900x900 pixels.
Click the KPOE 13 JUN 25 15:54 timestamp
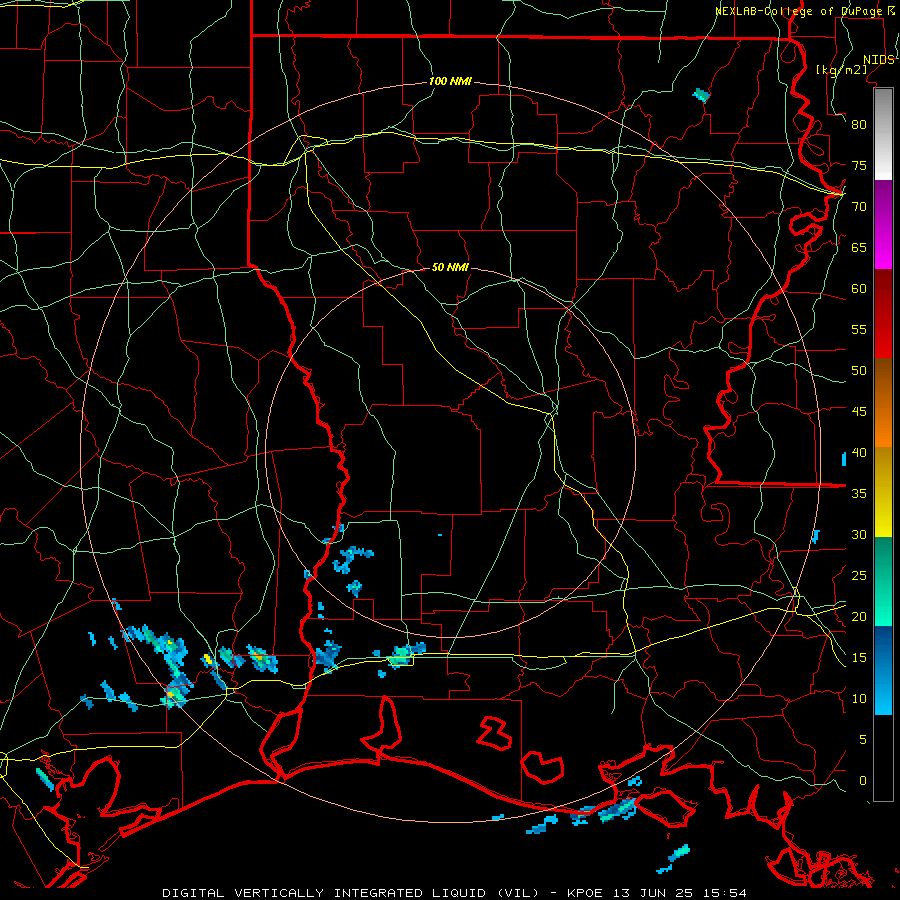click(657, 893)
